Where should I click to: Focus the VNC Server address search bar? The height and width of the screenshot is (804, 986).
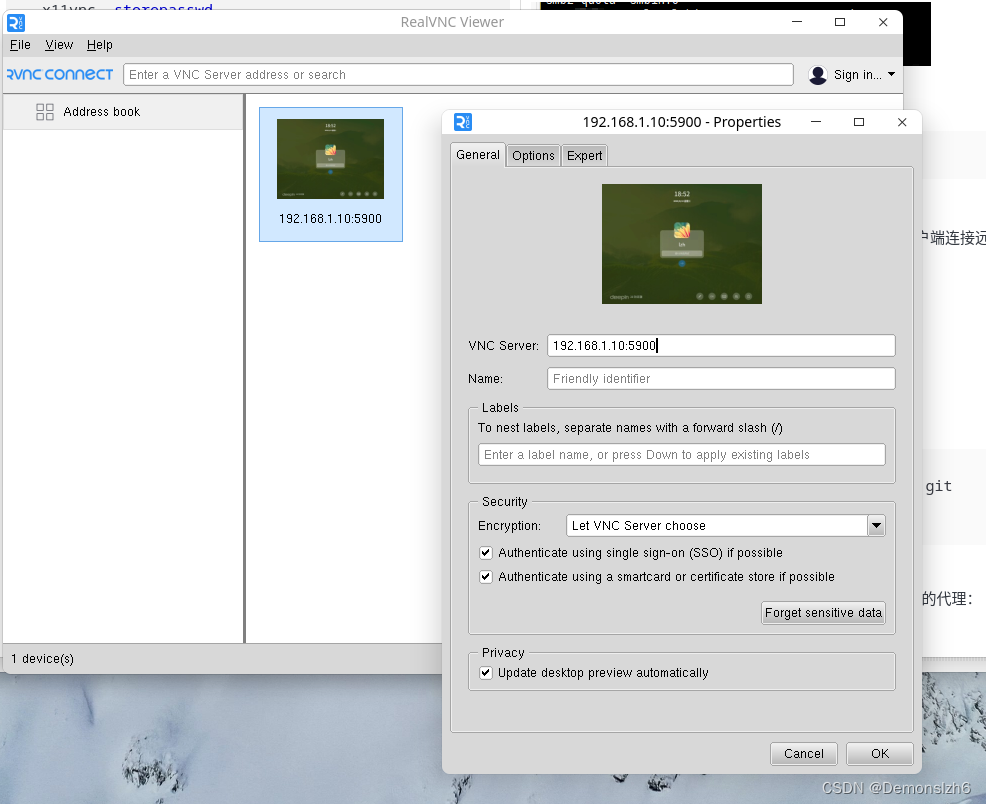pos(458,74)
